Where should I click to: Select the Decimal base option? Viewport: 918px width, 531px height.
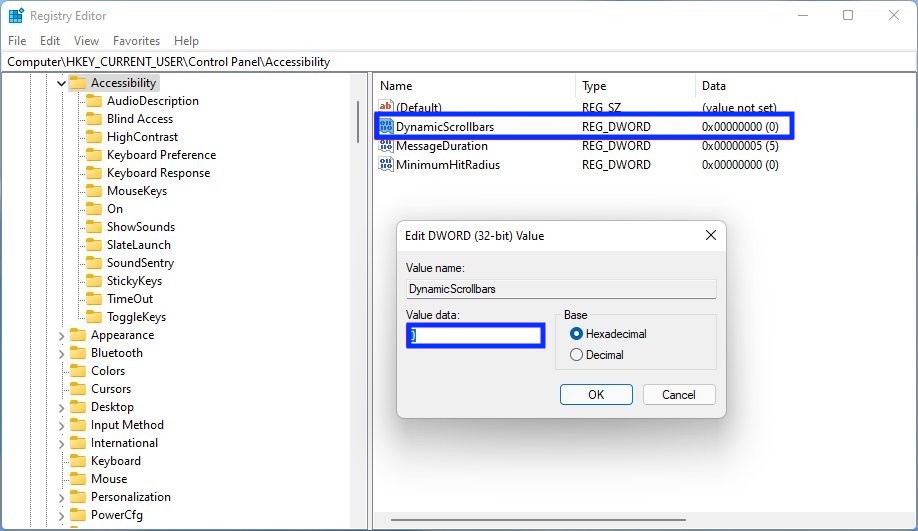(576, 355)
